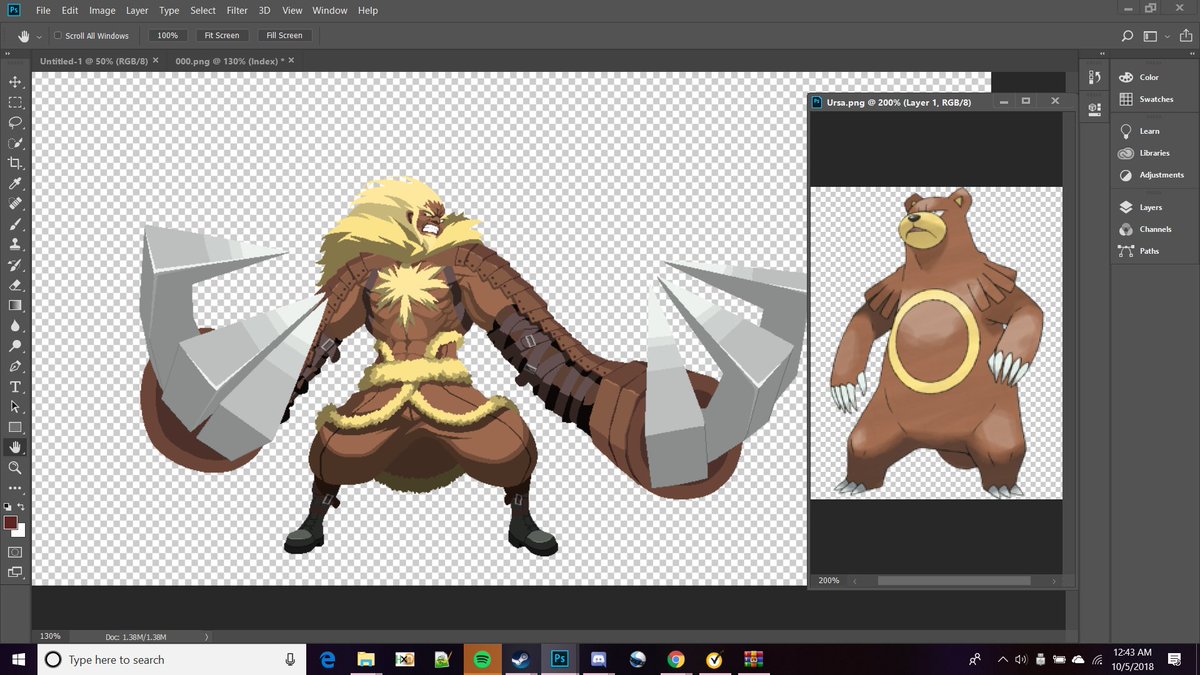Switch to the 000.png document tab

point(229,61)
